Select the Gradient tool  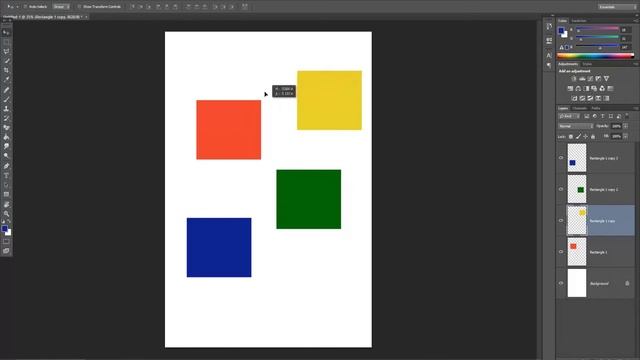click(x=6, y=137)
